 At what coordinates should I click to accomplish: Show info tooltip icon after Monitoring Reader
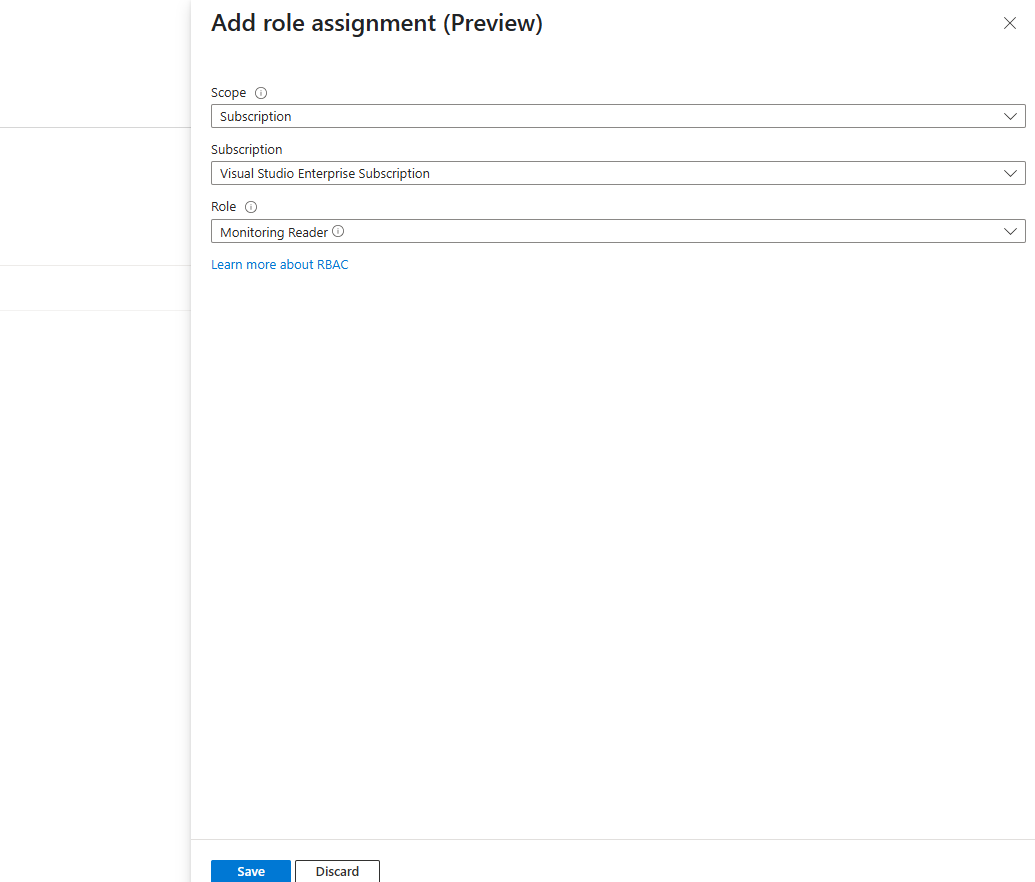[338, 231]
